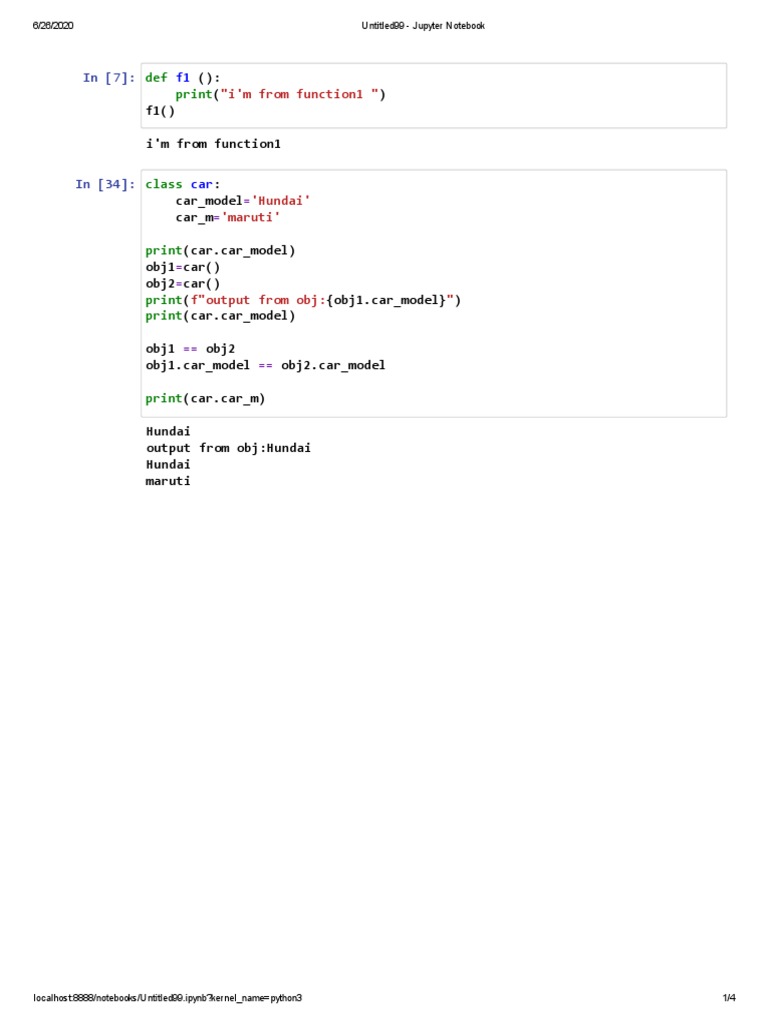The height and width of the screenshot is (1024, 768).
Task: Click the output line 'output from obj:Hundai'
Action: pos(228,448)
